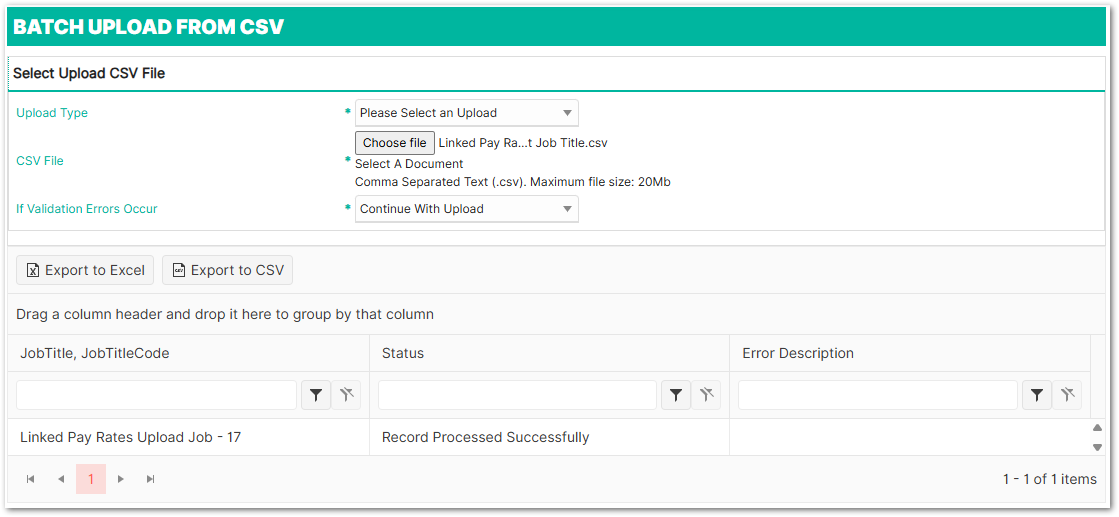Focus the Status filter text box
This screenshot has height=517, width=1119.
click(517, 395)
